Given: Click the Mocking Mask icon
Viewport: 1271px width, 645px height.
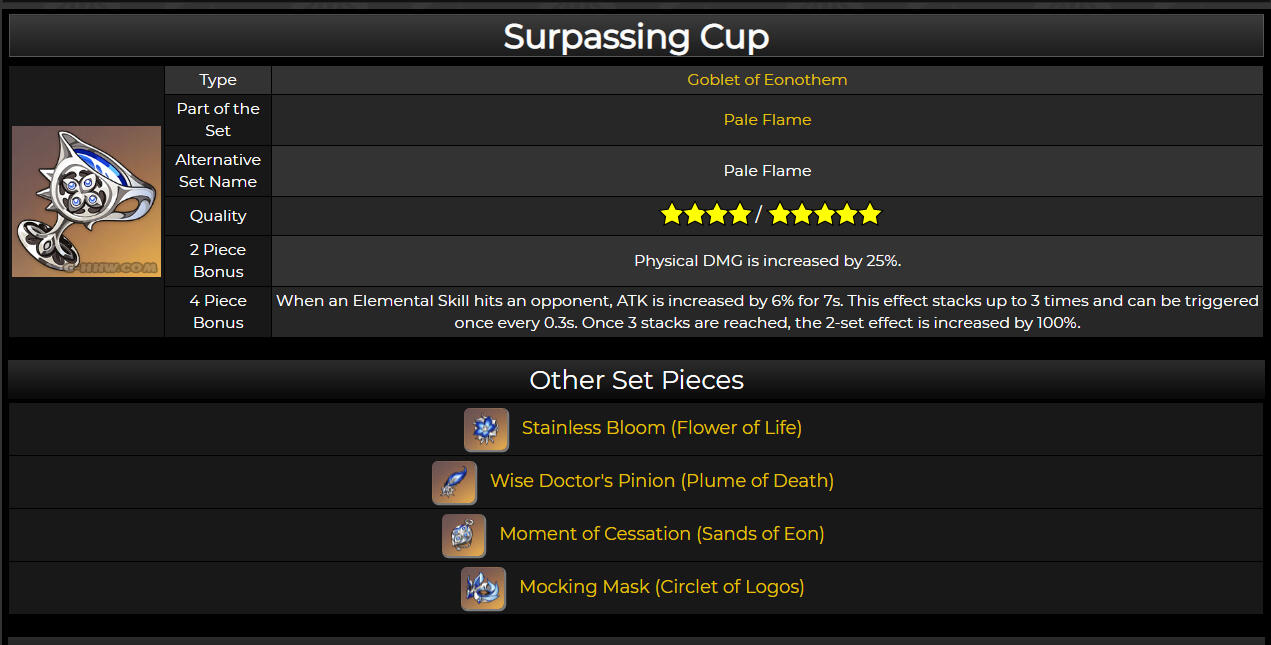Looking at the screenshot, I should tap(483, 588).
